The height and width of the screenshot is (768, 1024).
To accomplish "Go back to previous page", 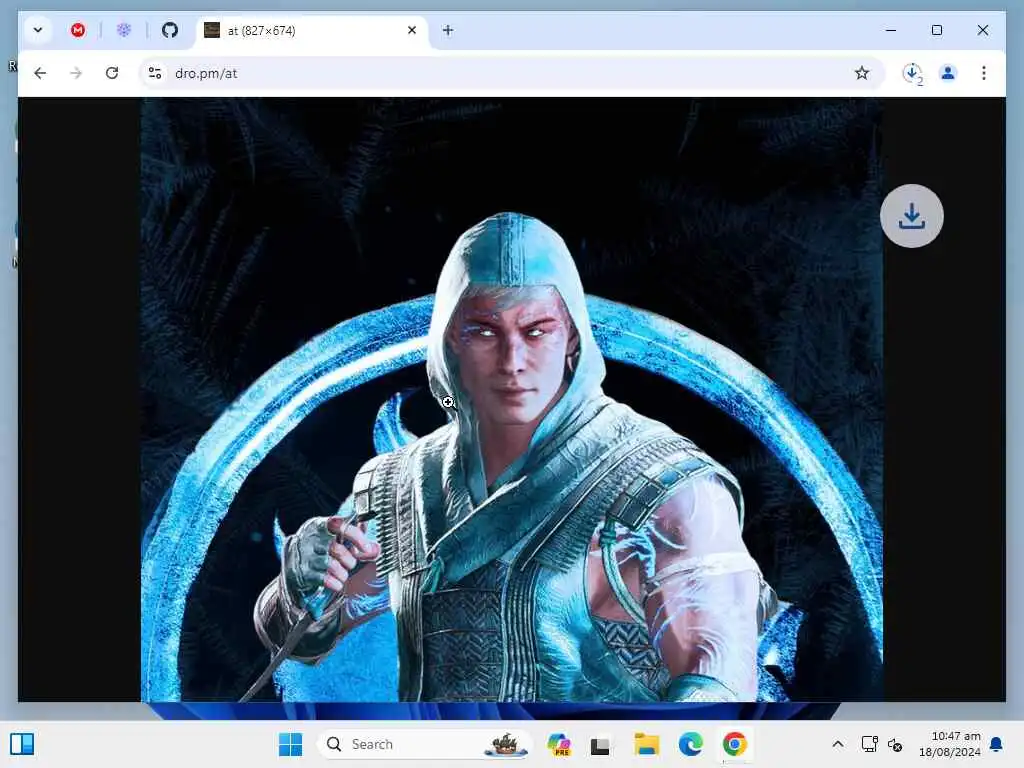I will coord(40,73).
